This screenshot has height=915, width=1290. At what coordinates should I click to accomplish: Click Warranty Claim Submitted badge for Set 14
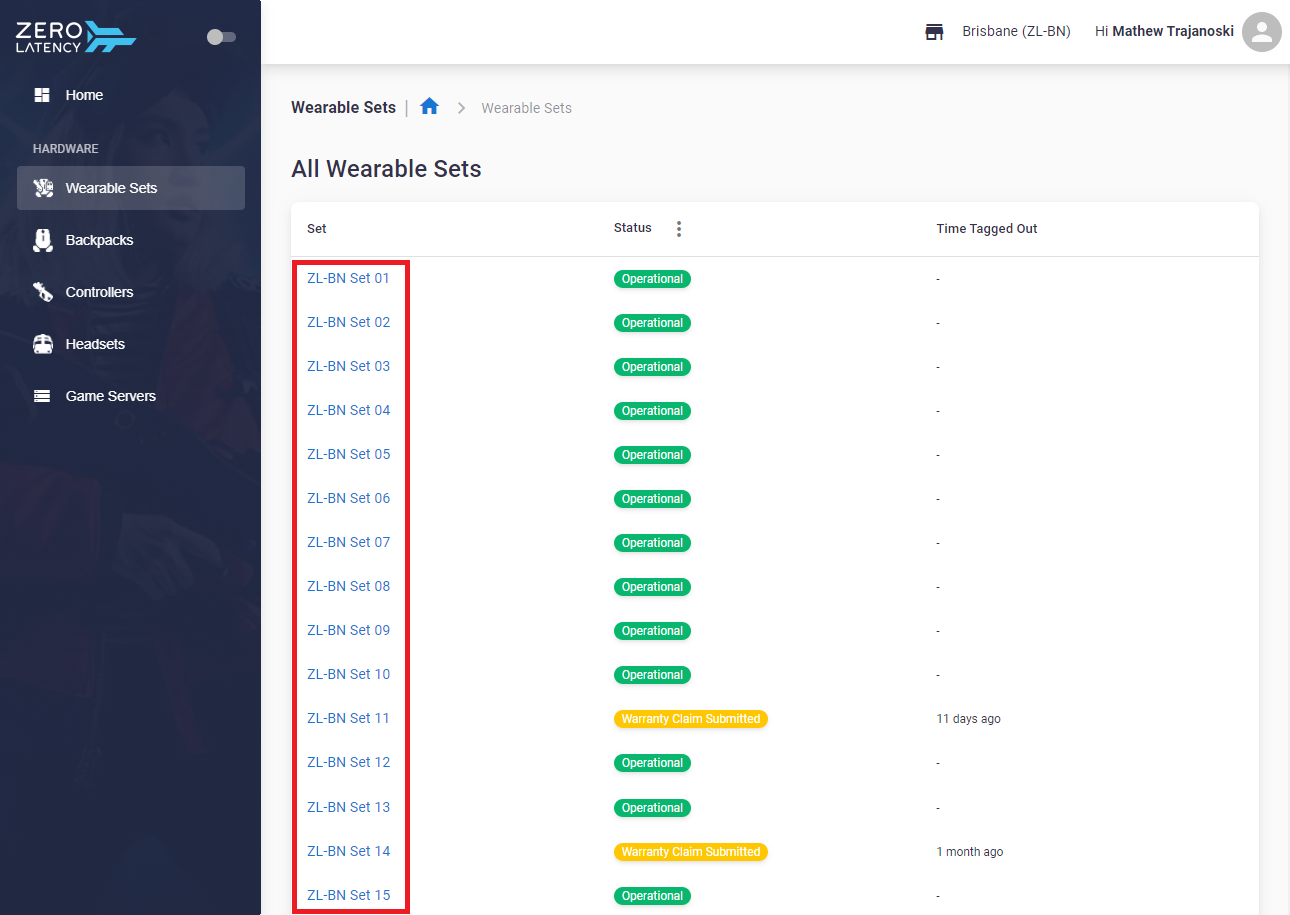click(691, 852)
